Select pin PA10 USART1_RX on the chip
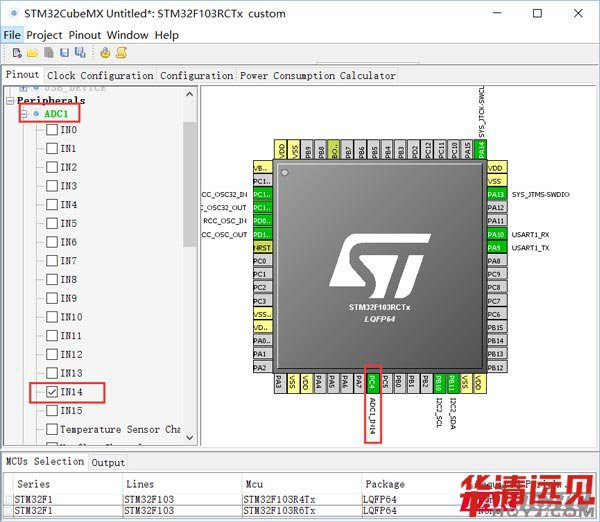This screenshot has height=522, width=600. tap(497, 234)
